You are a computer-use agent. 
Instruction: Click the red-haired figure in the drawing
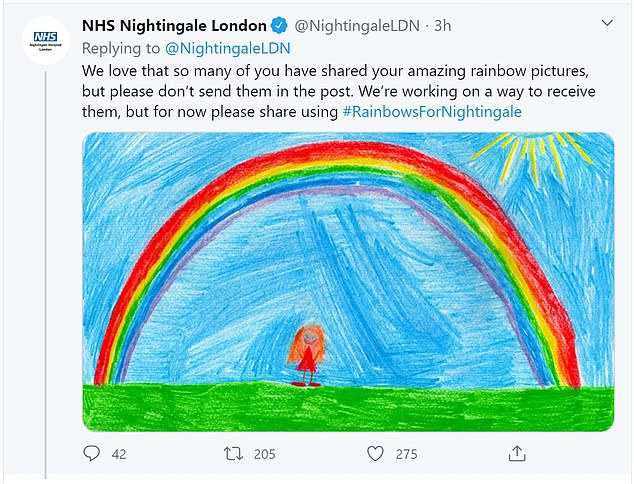point(305,356)
